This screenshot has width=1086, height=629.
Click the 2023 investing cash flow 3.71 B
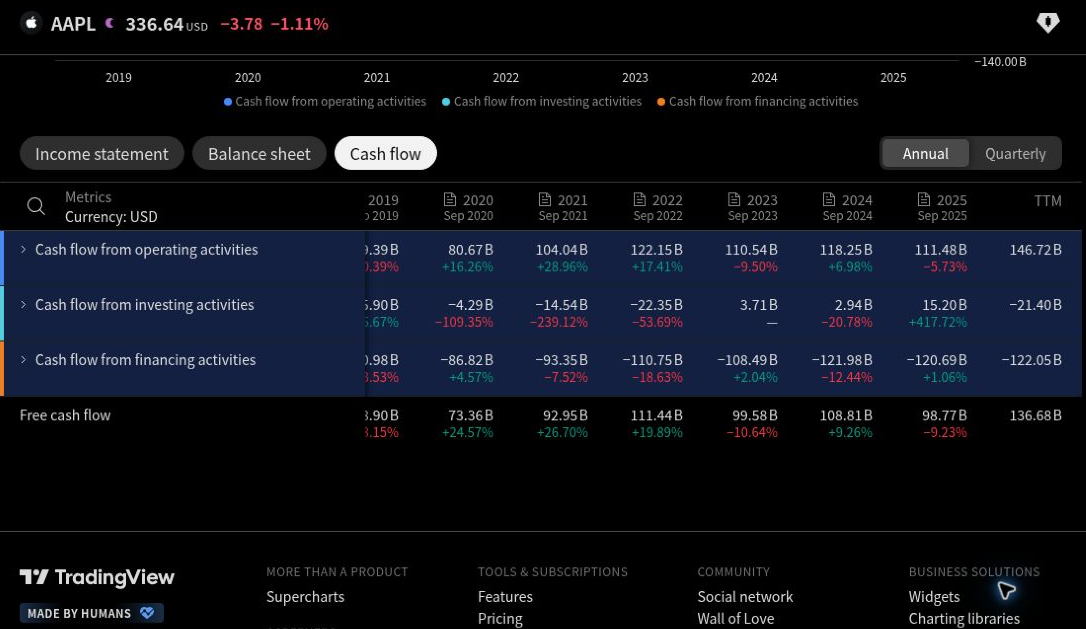click(758, 305)
